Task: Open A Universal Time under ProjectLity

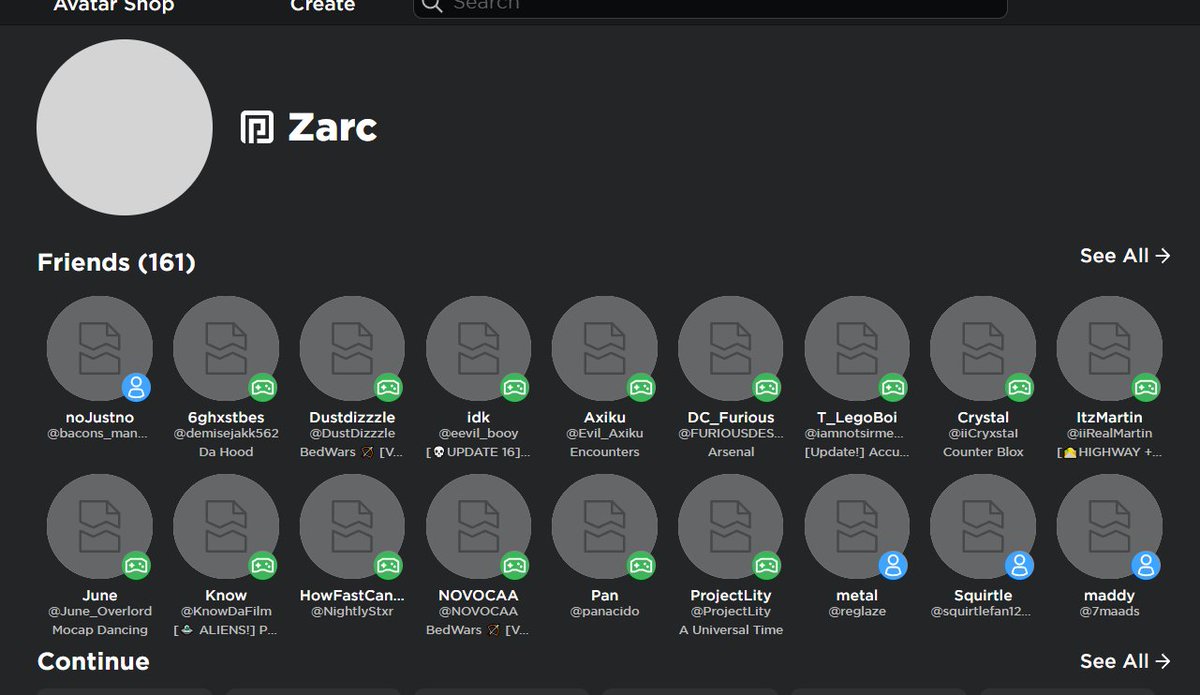Action: 731,630
